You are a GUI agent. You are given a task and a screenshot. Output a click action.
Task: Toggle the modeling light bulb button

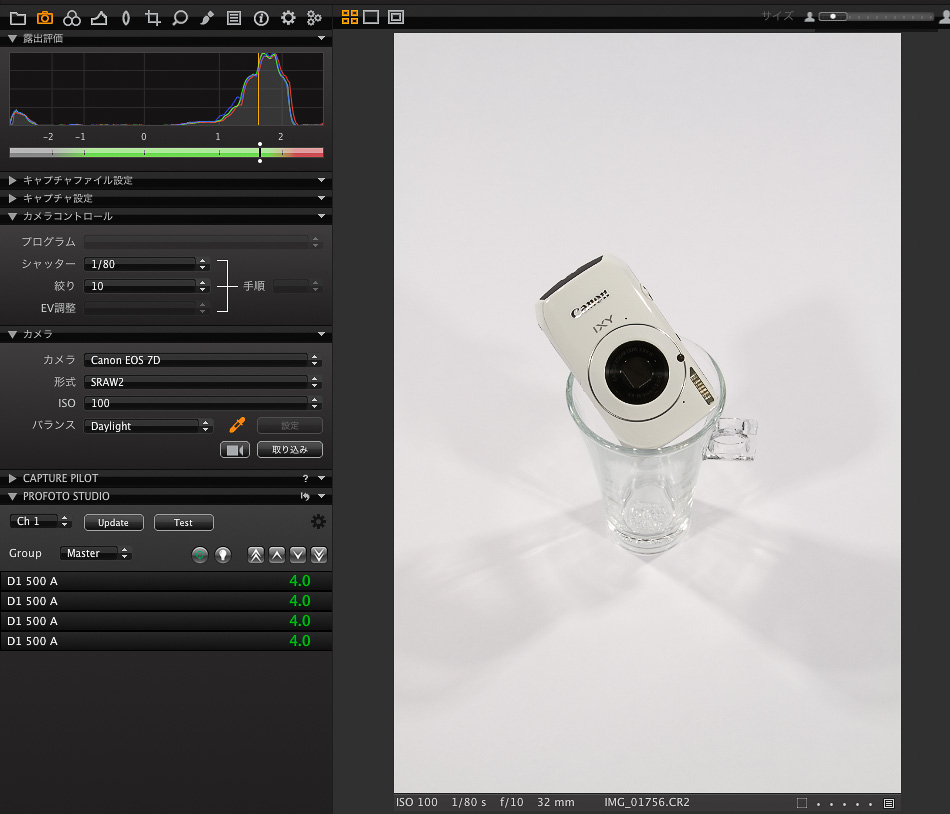point(222,554)
